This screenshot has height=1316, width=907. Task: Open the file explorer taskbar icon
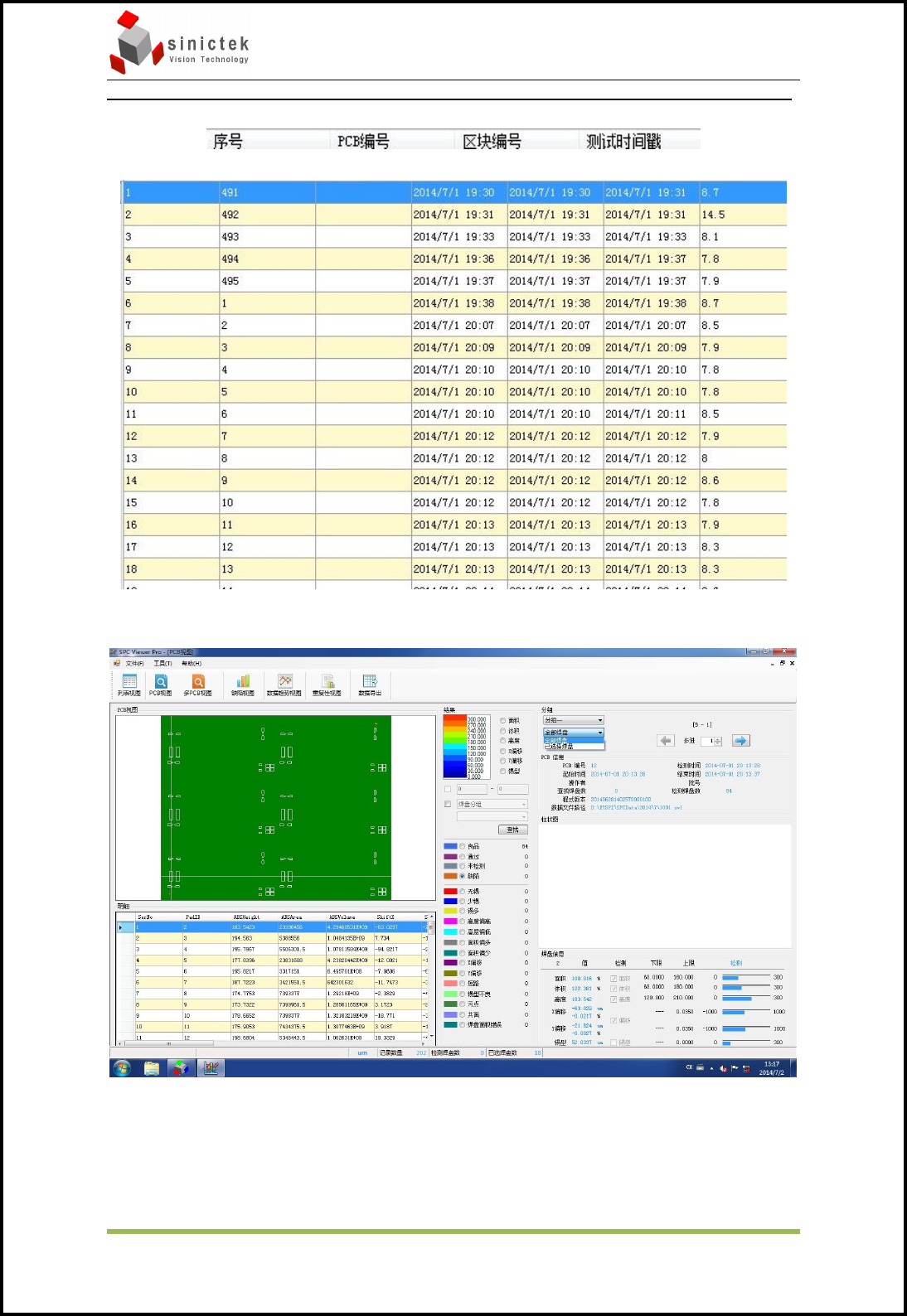tap(152, 1067)
